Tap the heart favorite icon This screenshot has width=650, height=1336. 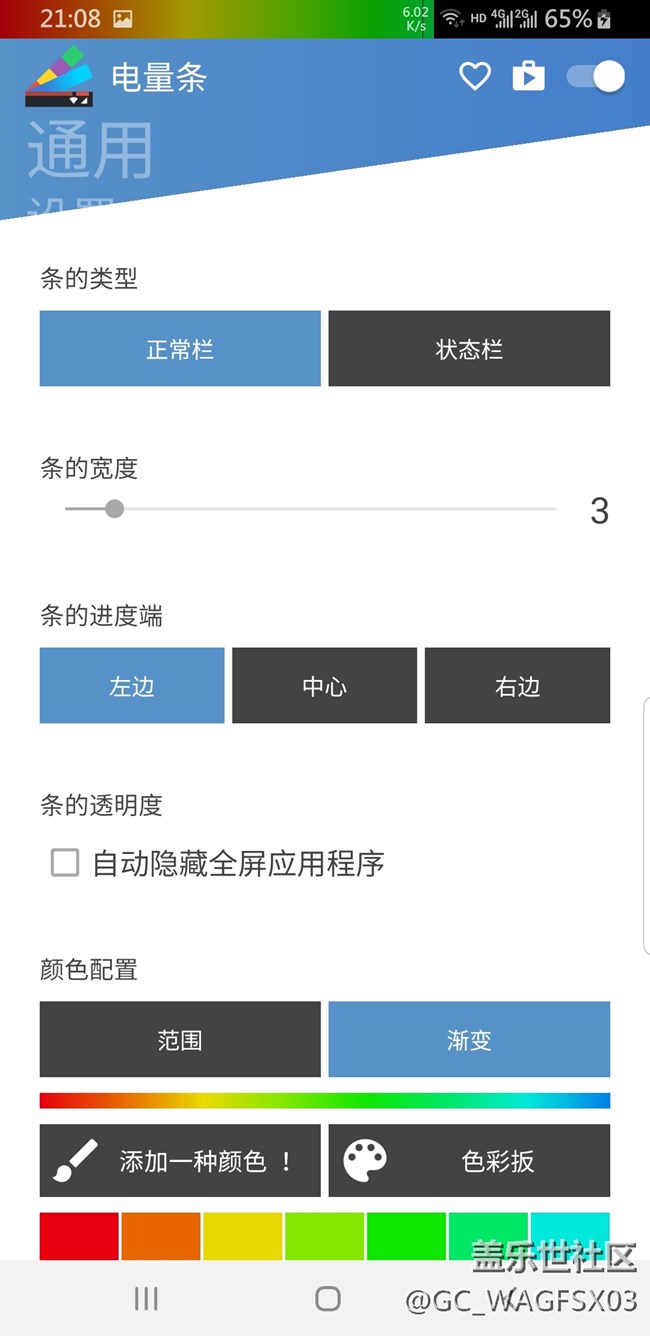[475, 76]
